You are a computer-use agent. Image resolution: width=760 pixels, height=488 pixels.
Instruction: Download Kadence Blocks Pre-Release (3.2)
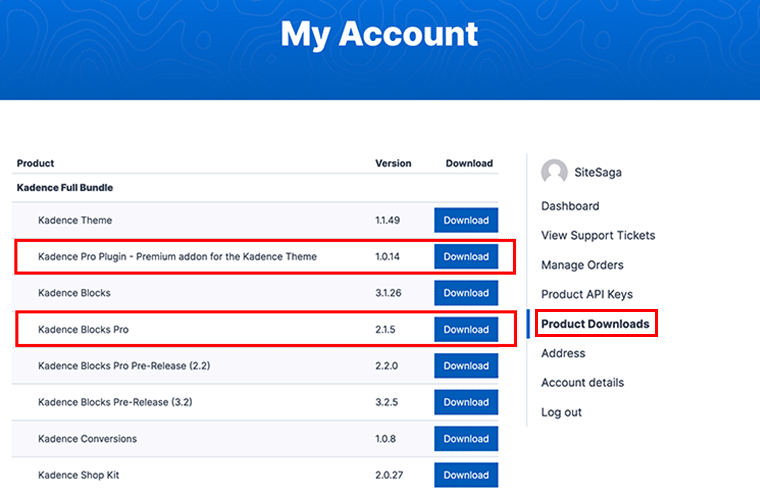tap(466, 402)
